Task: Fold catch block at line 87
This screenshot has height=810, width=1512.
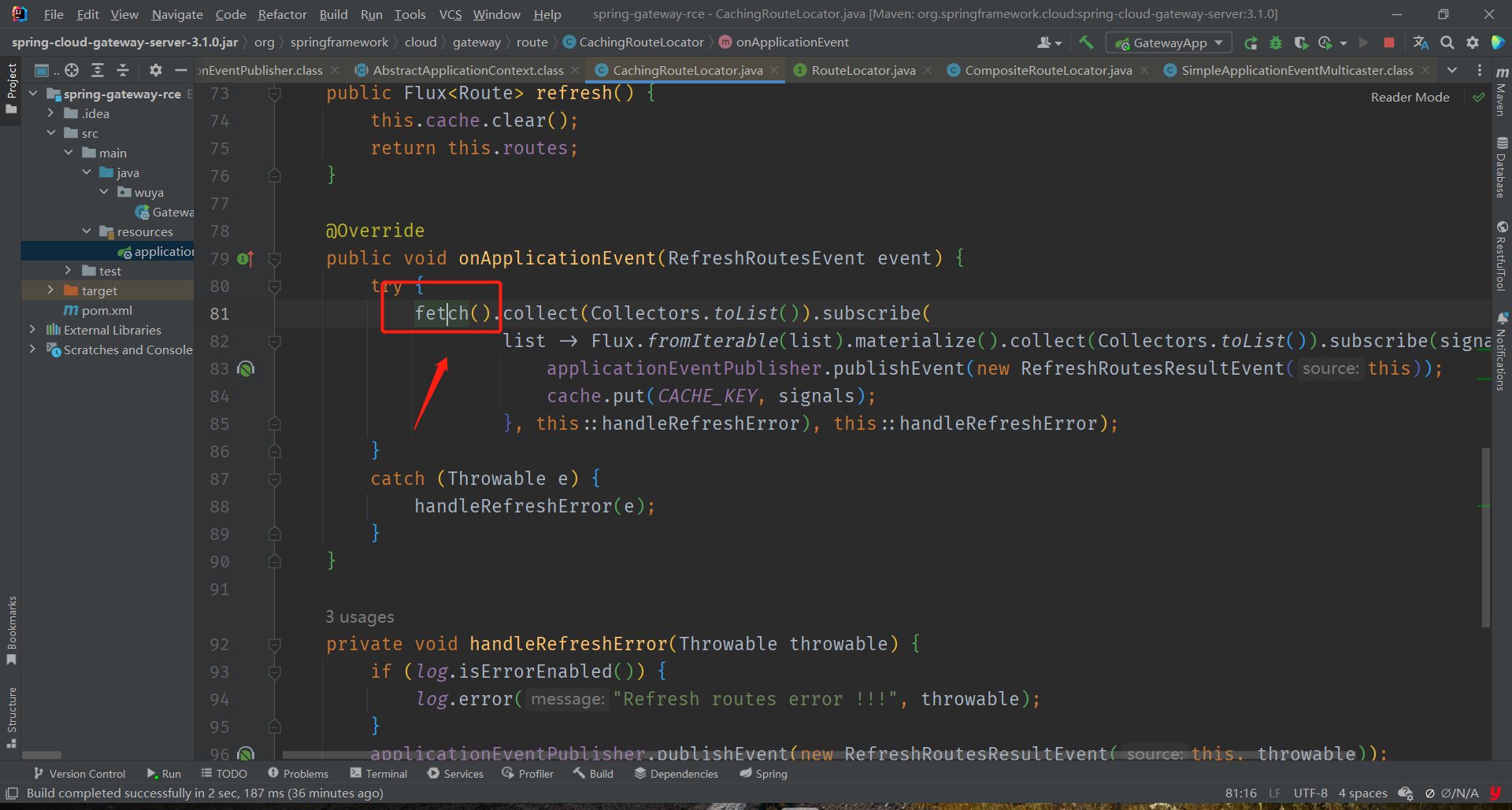Action: (274, 479)
